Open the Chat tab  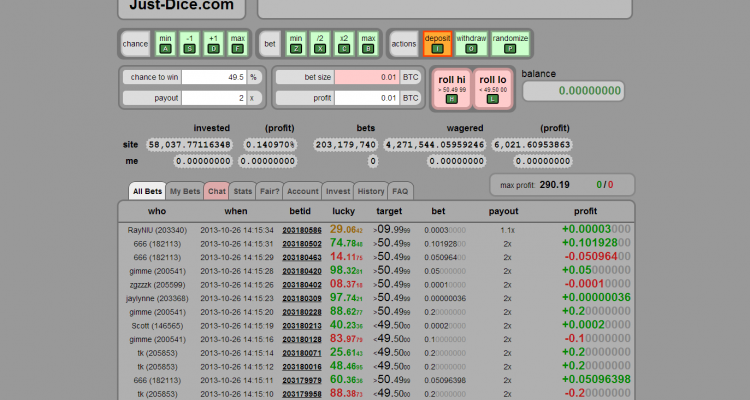pos(217,191)
